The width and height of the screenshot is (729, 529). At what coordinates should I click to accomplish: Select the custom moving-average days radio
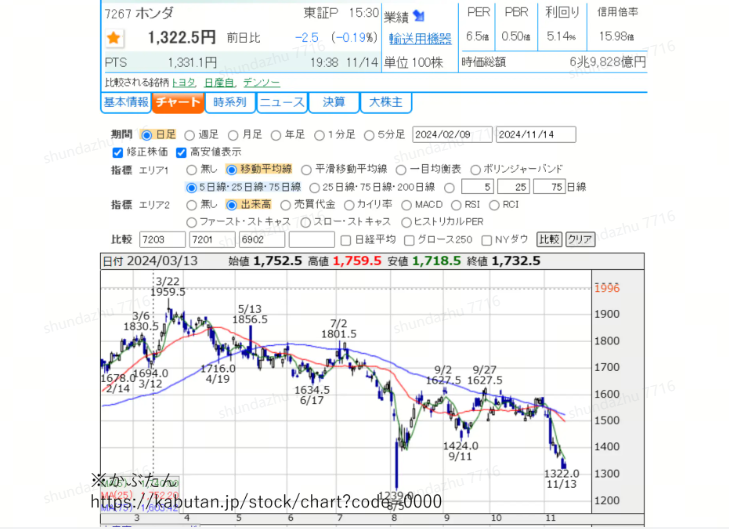(x=449, y=188)
